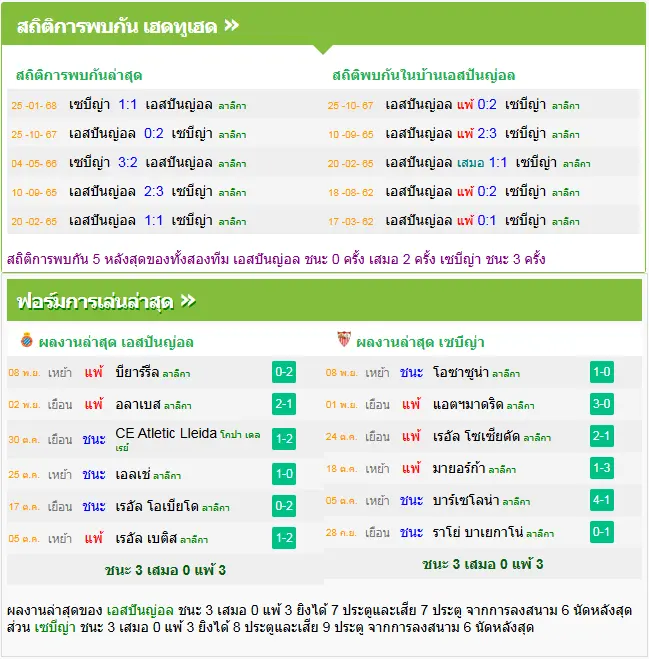Screen dimensions: 649x659
Task: Click the เรอัล โอเบียโด team name
Action: pyautogui.click(x=157, y=506)
